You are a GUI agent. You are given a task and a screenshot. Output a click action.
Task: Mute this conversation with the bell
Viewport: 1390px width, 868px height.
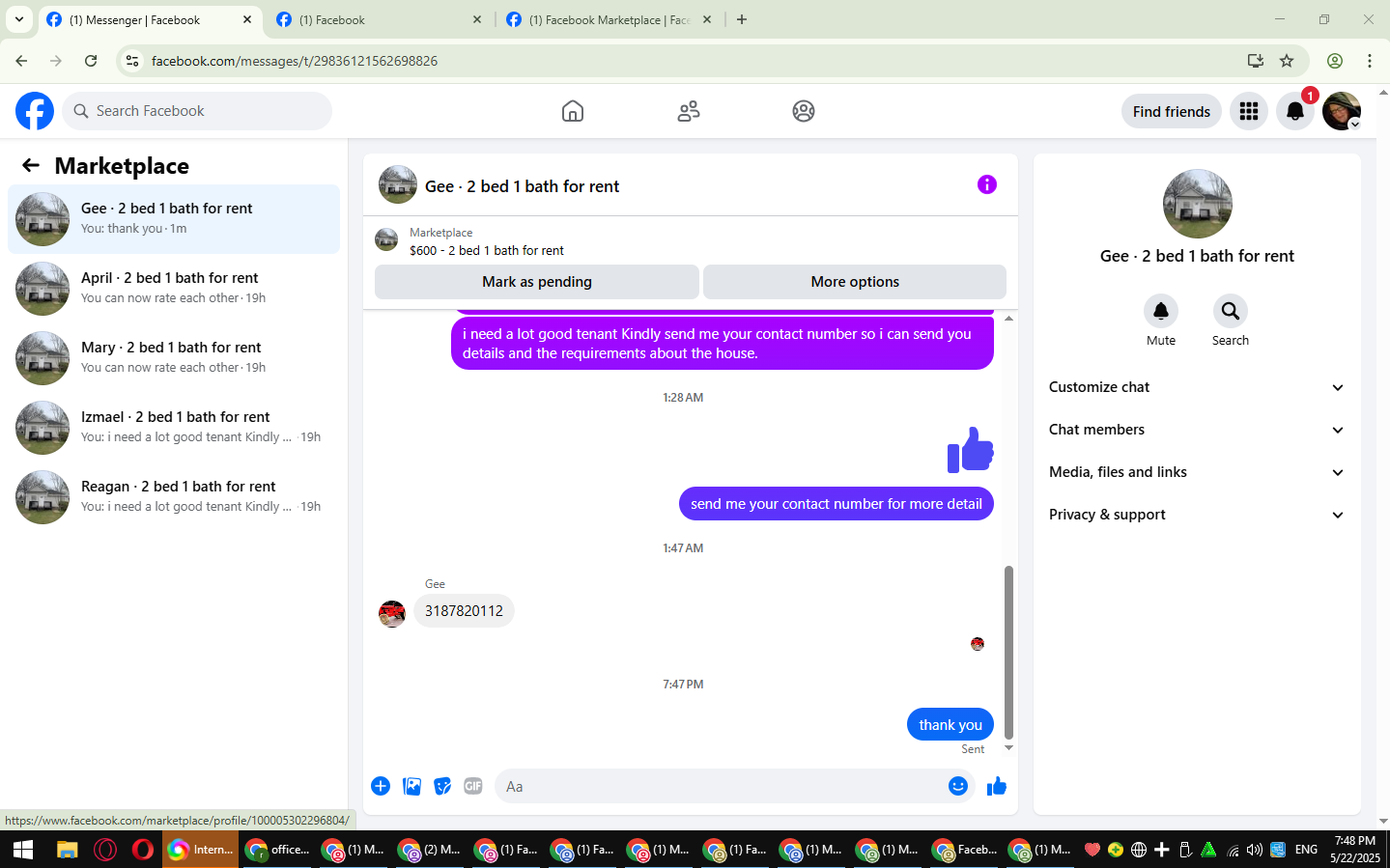pos(1161,311)
